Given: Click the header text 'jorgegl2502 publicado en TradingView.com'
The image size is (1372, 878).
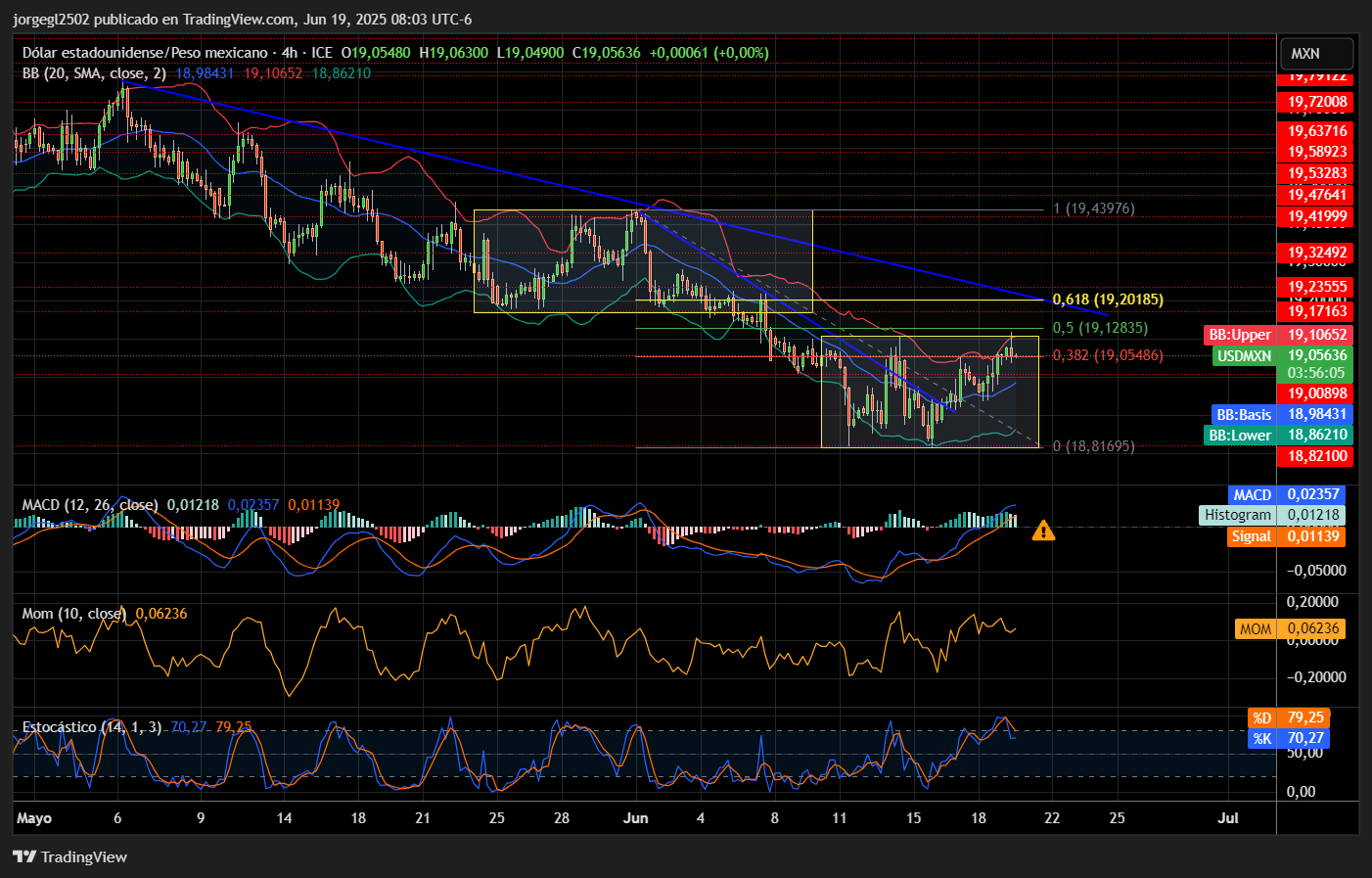Looking at the screenshot, I should [x=155, y=20].
